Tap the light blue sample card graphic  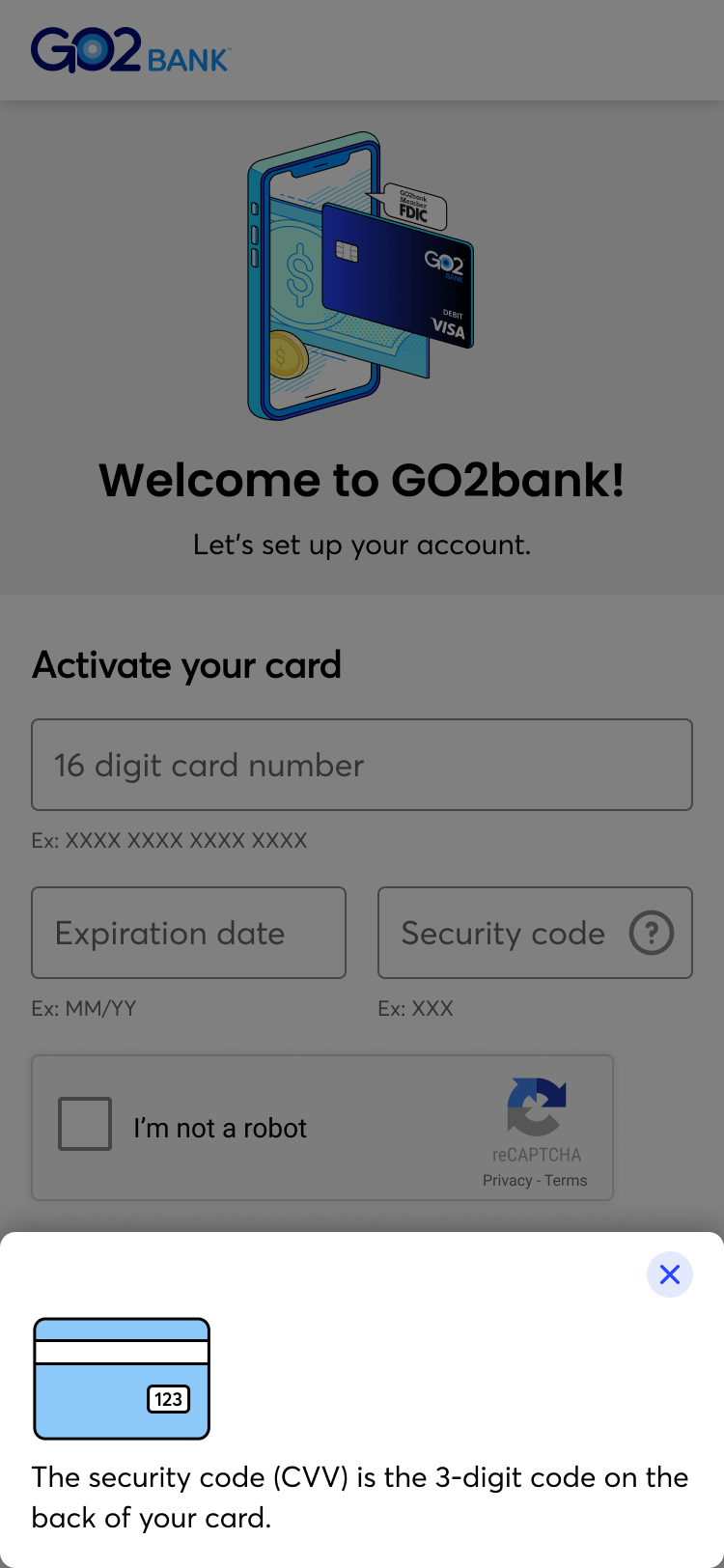coord(121,1380)
